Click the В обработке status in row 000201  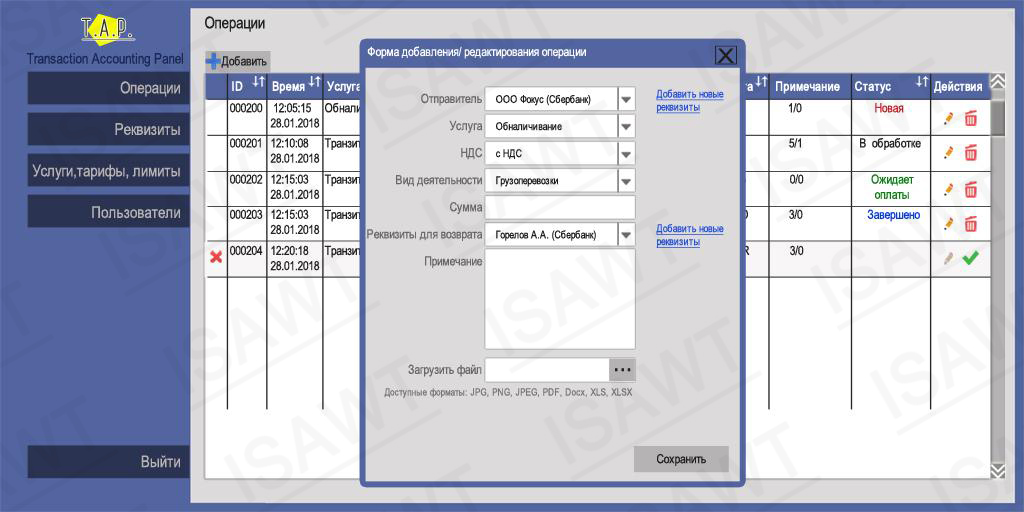coord(889,144)
